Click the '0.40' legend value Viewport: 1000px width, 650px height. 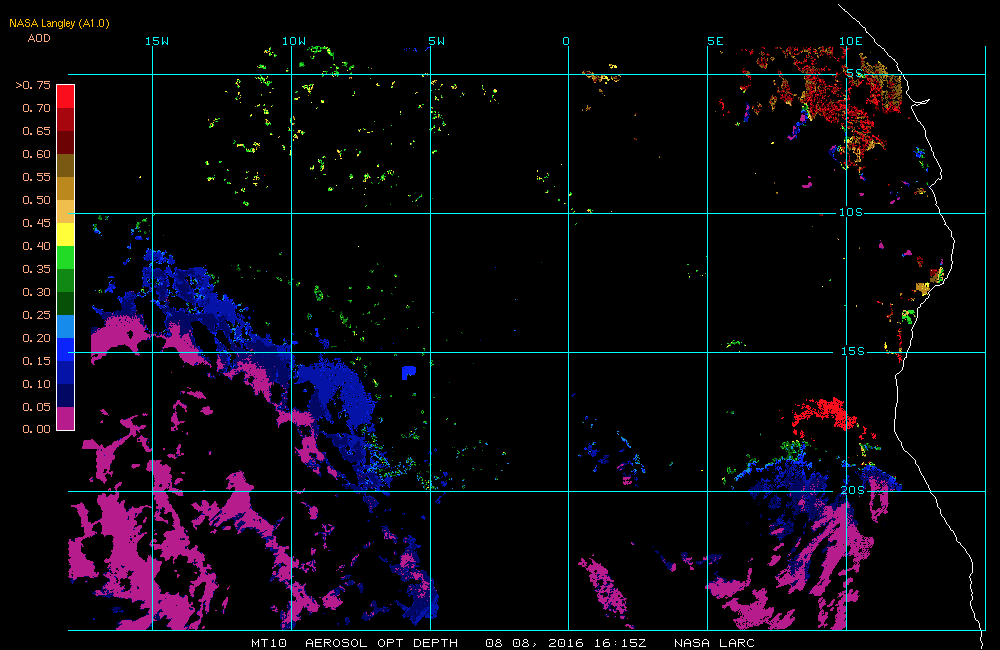(36, 246)
